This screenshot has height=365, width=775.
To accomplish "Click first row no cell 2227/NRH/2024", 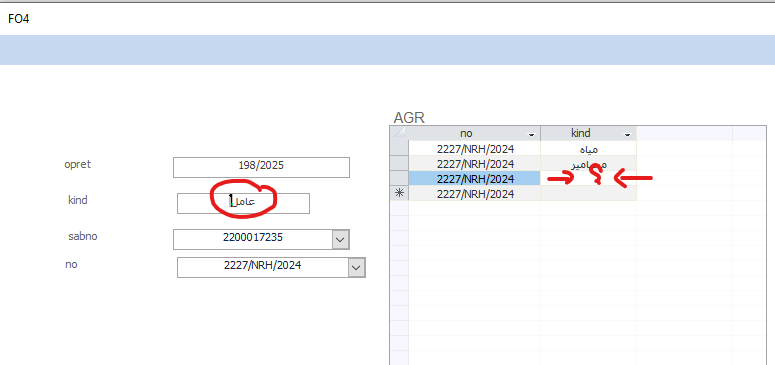I will coord(474,148).
